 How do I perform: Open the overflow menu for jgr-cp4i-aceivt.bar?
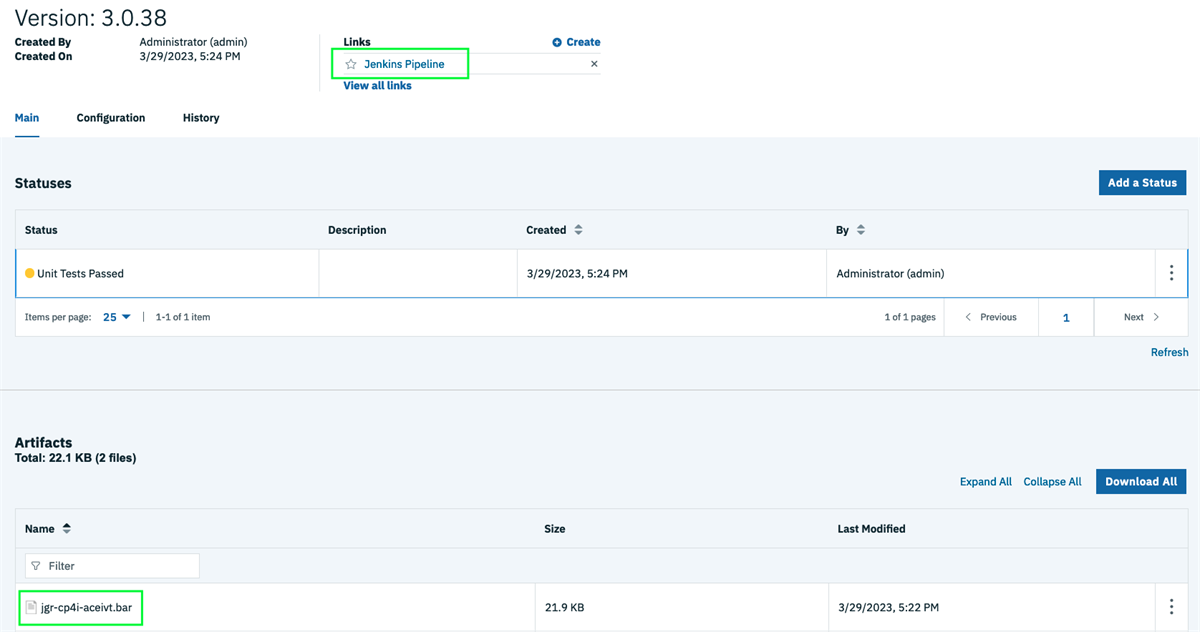[1171, 606]
